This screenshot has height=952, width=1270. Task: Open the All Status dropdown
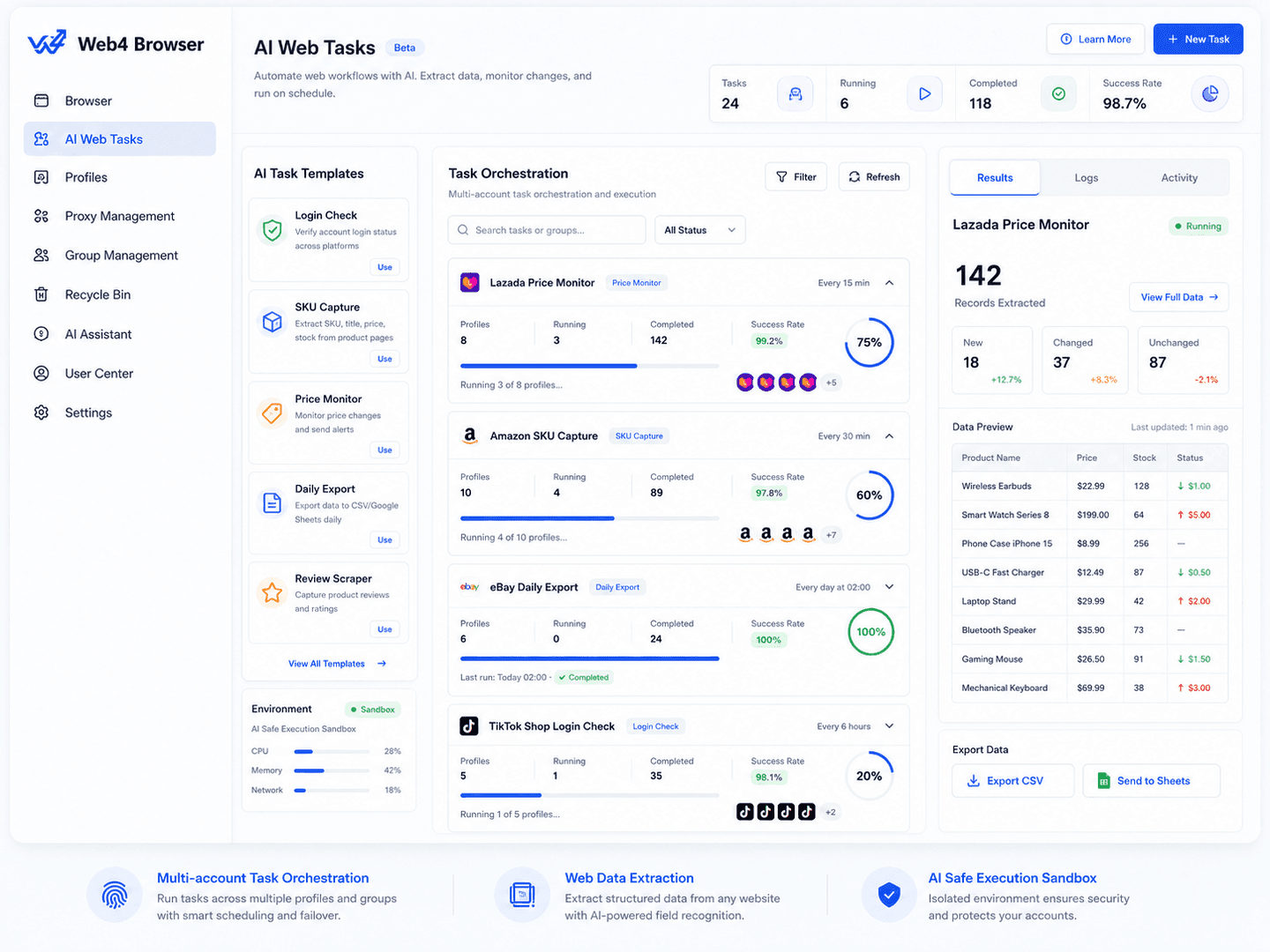(x=700, y=230)
